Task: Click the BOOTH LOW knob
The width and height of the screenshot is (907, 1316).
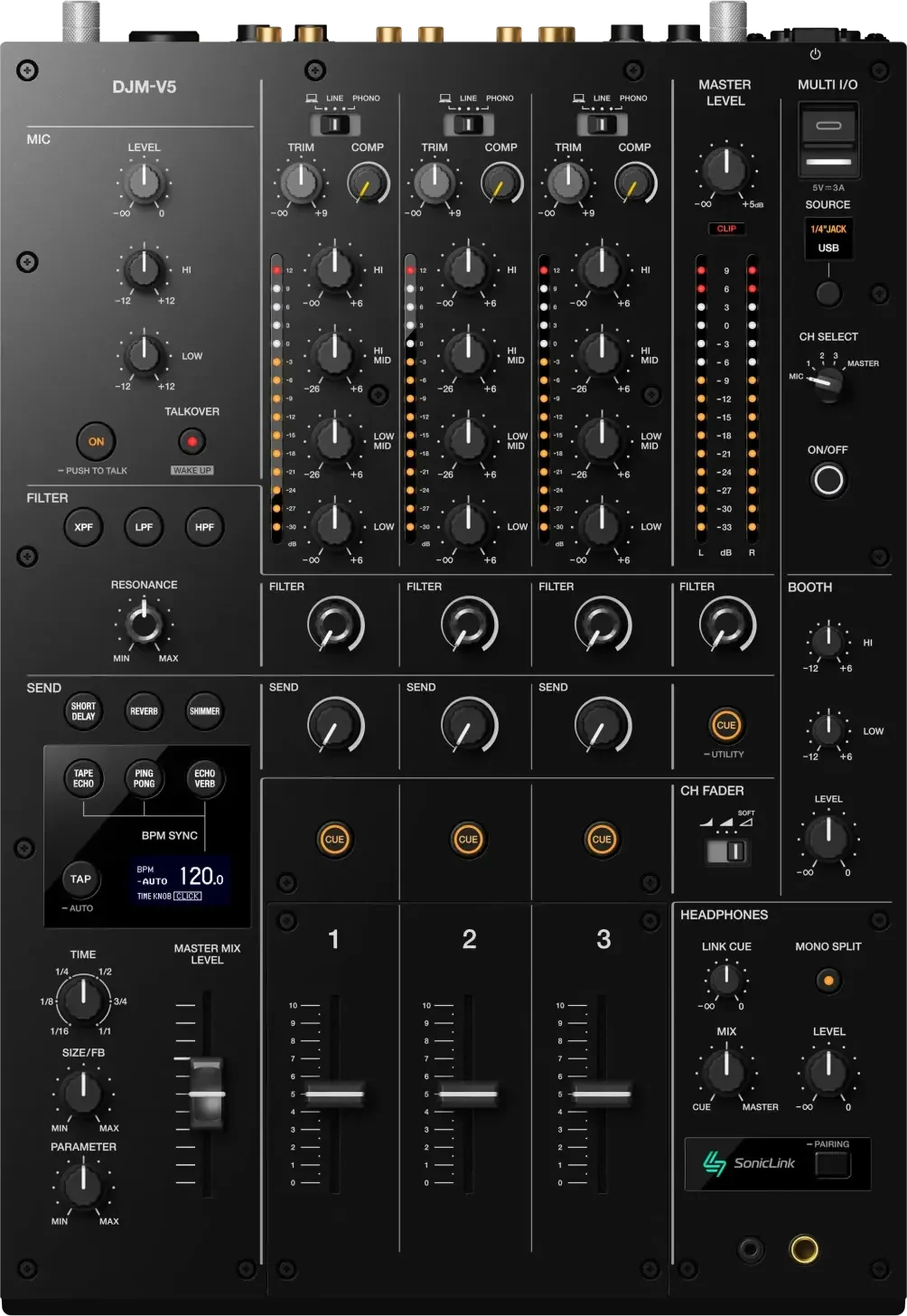Action: pyautogui.click(x=828, y=728)
